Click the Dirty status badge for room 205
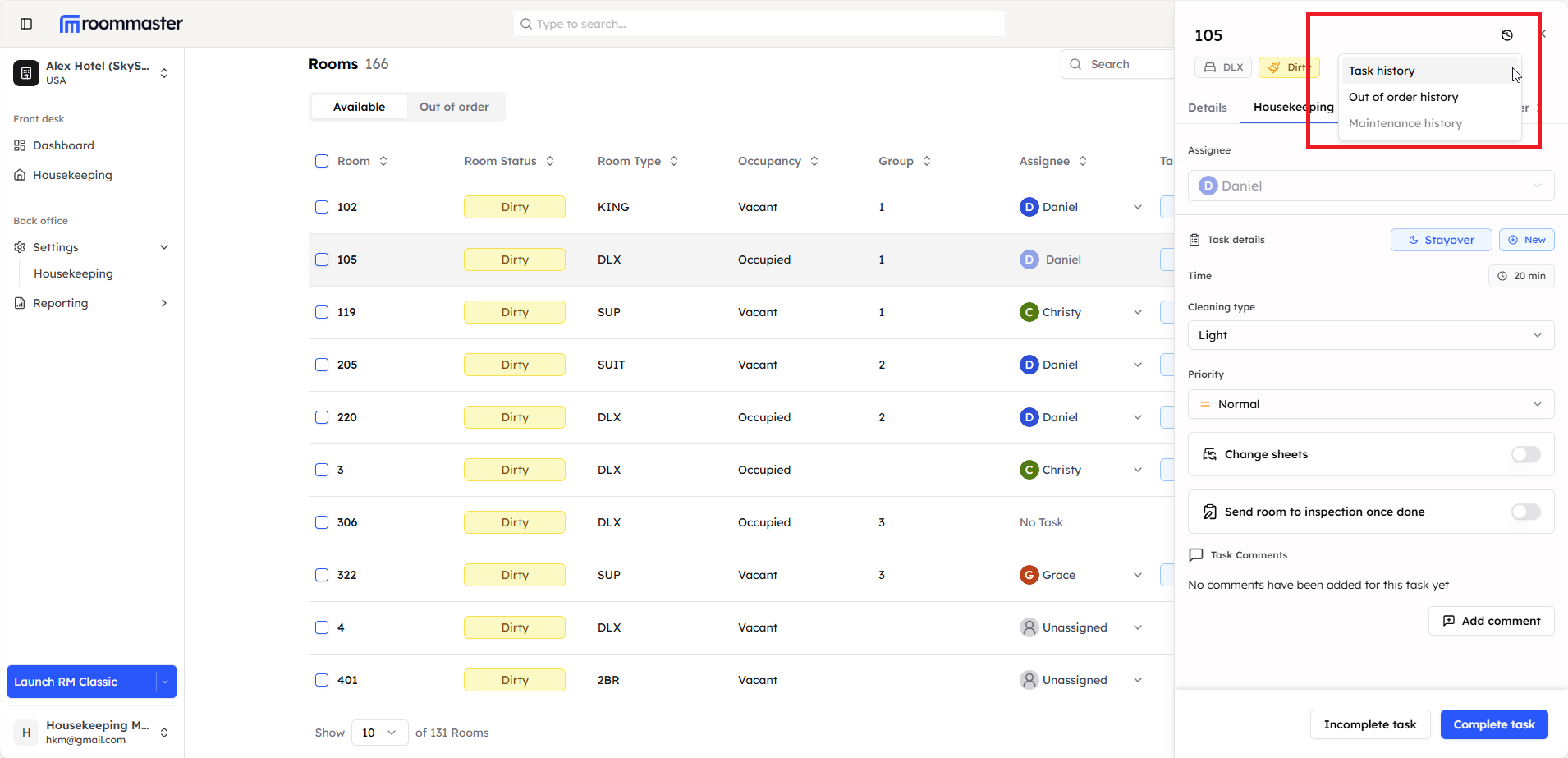This screenshot has width=1568, height=758. click(515, 365)
